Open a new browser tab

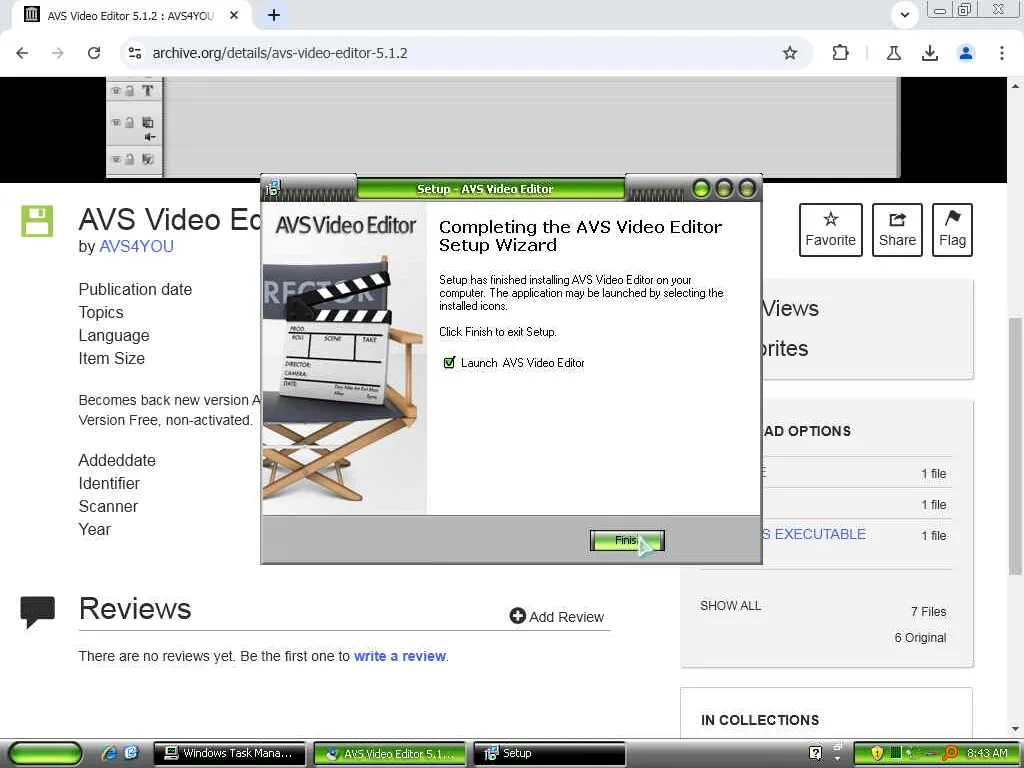pos(274,15)
